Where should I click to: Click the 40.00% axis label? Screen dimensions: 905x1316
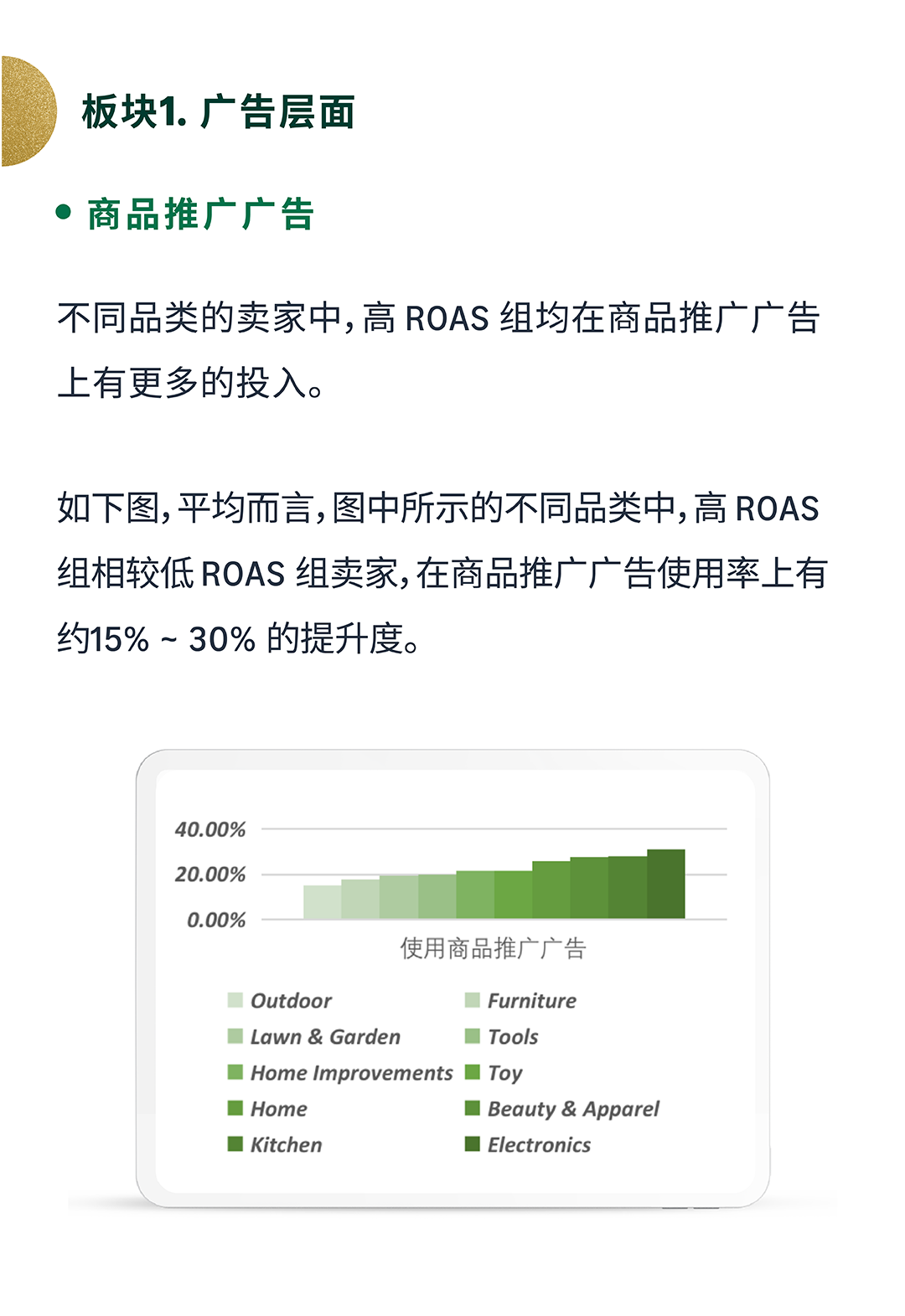click(210, 829)
